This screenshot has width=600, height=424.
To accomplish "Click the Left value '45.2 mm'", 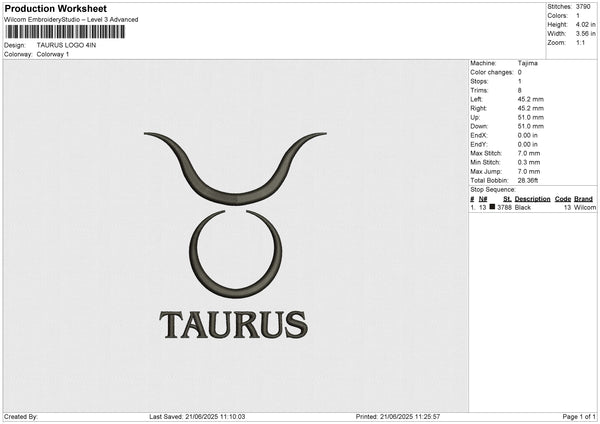I will tap(530, 99).
